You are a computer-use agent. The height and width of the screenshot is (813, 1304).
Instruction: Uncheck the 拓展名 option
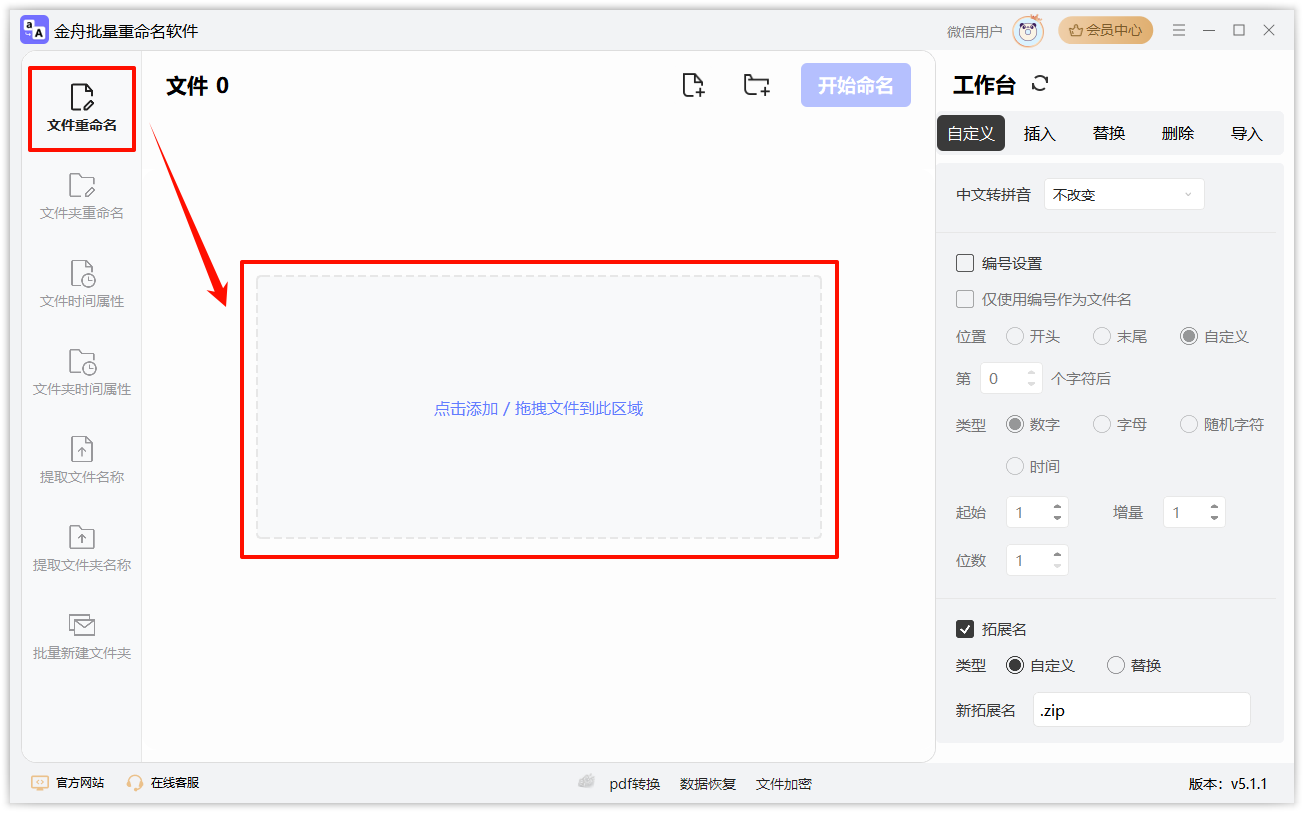pos(965,629)
